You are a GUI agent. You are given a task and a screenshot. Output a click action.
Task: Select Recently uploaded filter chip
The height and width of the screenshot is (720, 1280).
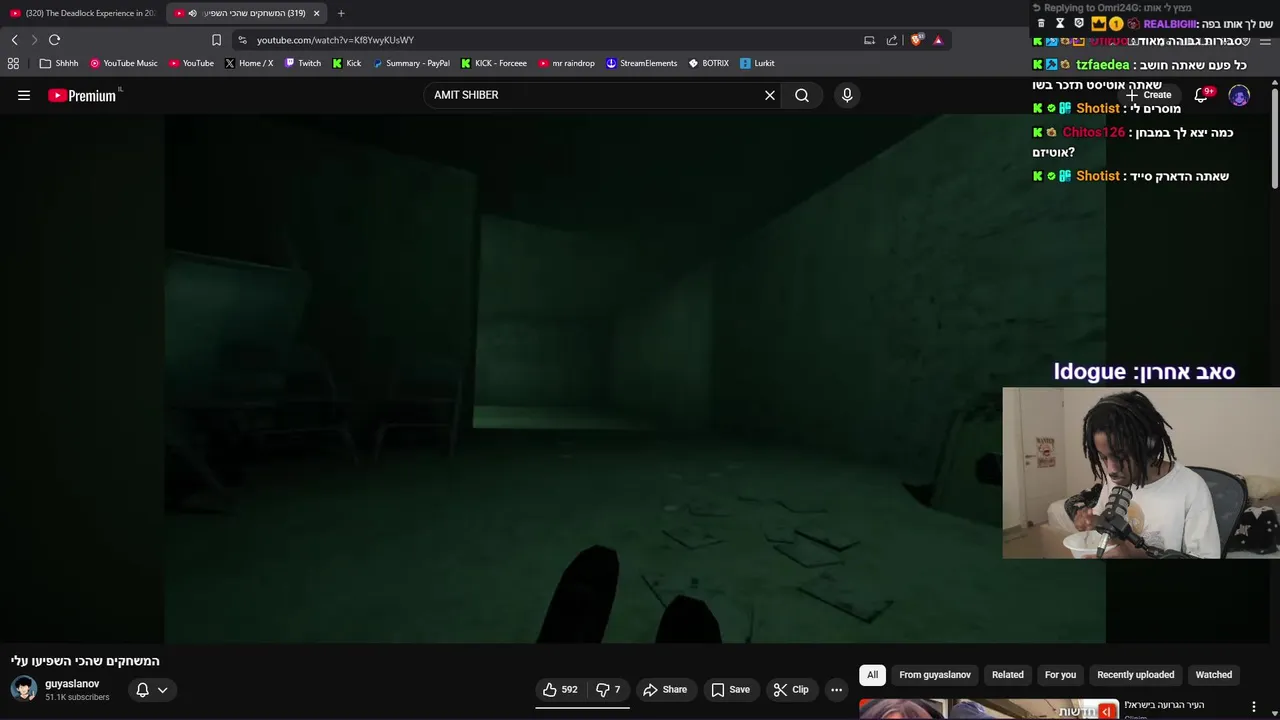[x=1136, y=675]
